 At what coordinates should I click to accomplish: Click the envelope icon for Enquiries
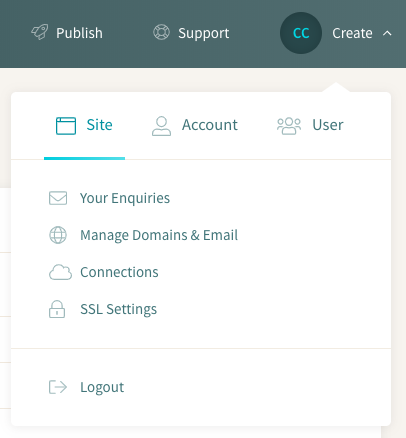[58, 198]
